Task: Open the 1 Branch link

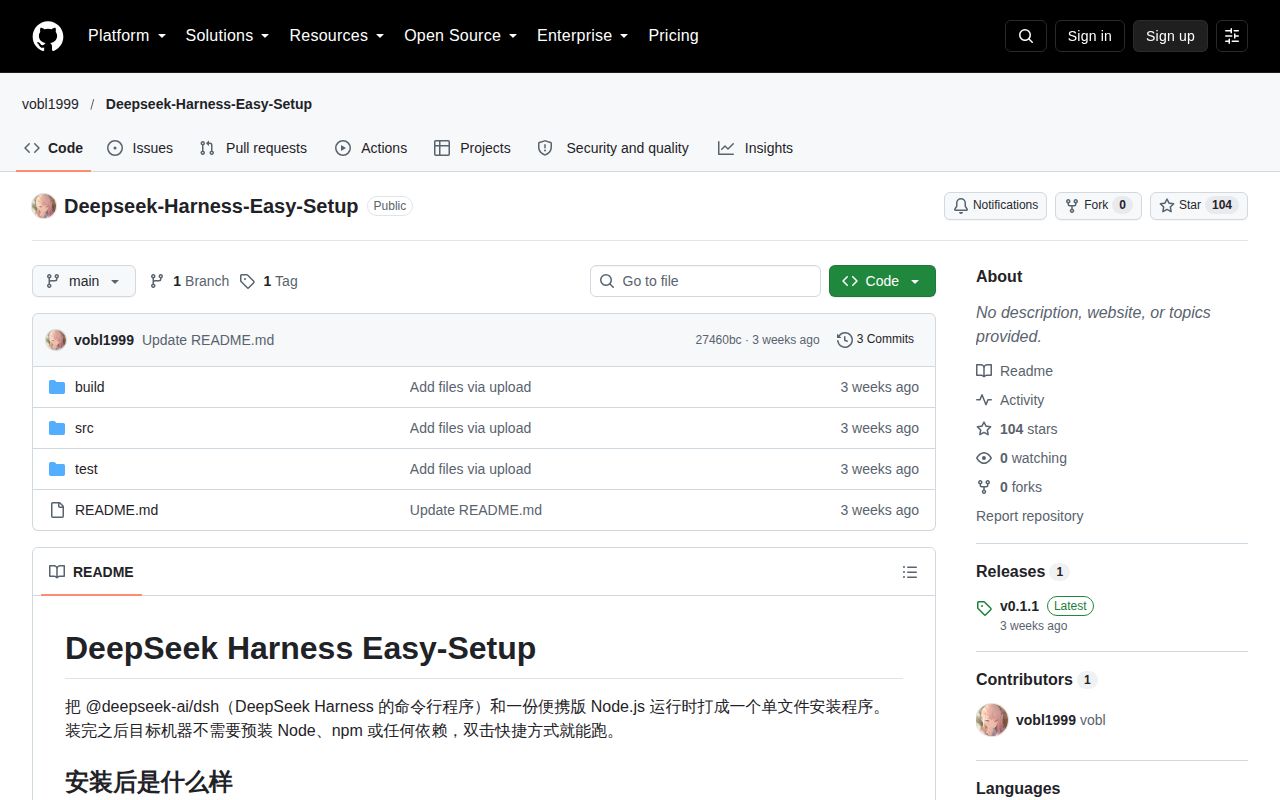Action: (189, 281)
